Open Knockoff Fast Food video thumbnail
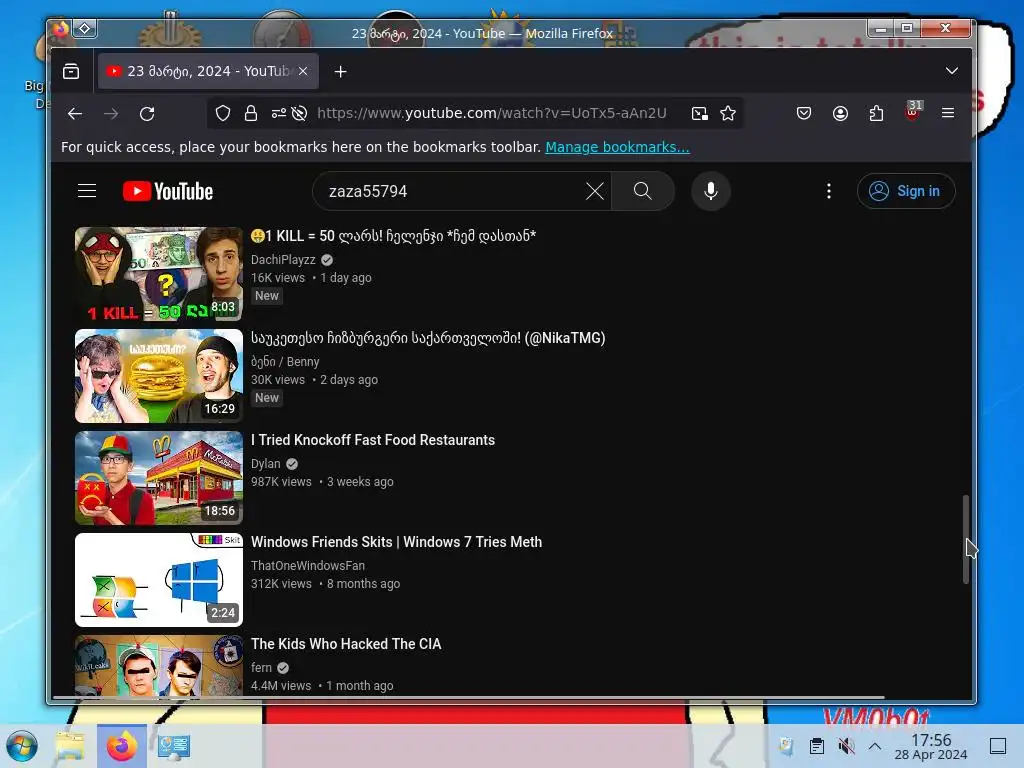1024x768 pixels. point(159,477)
